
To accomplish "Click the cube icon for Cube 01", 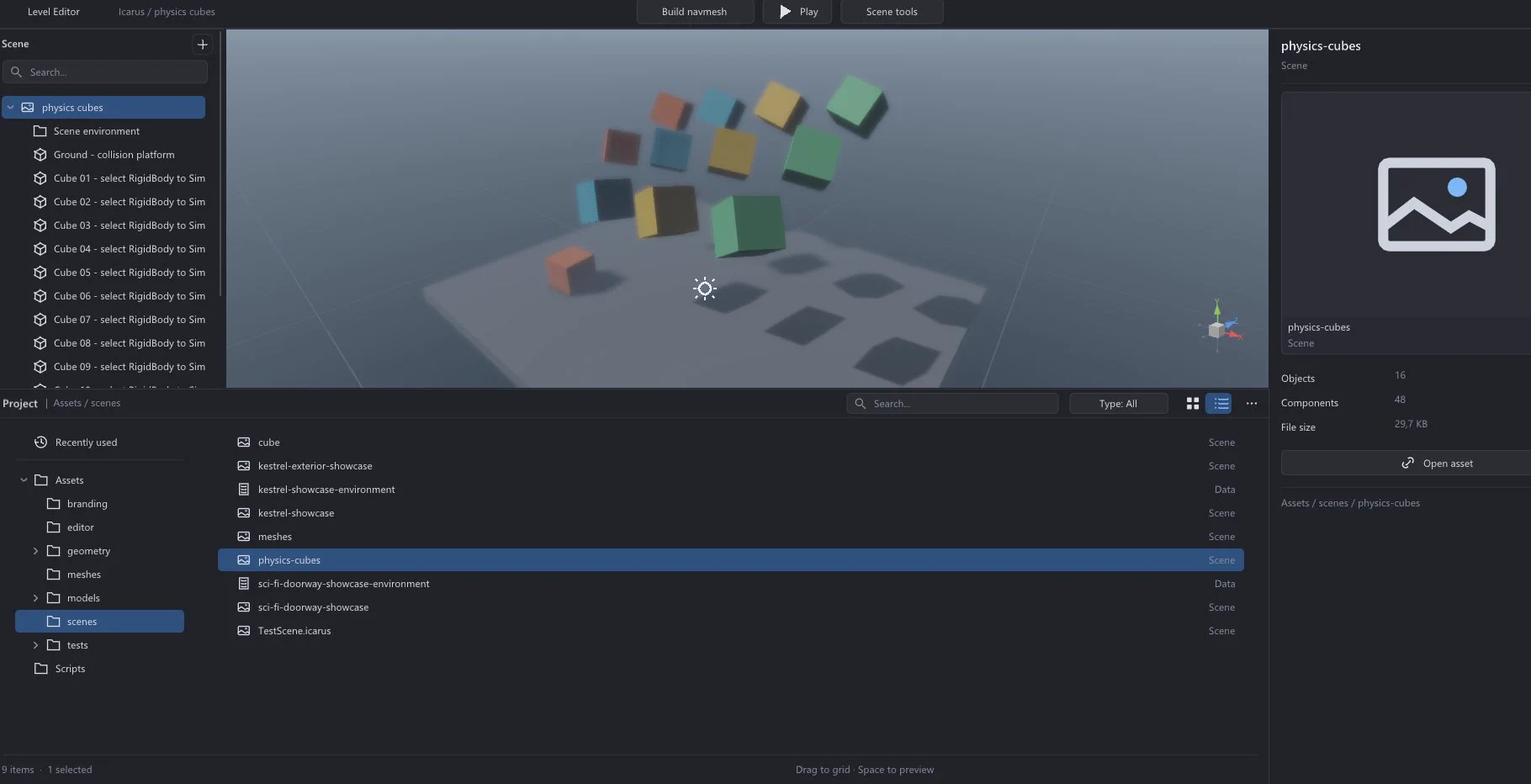I will (x=40, y=178).
